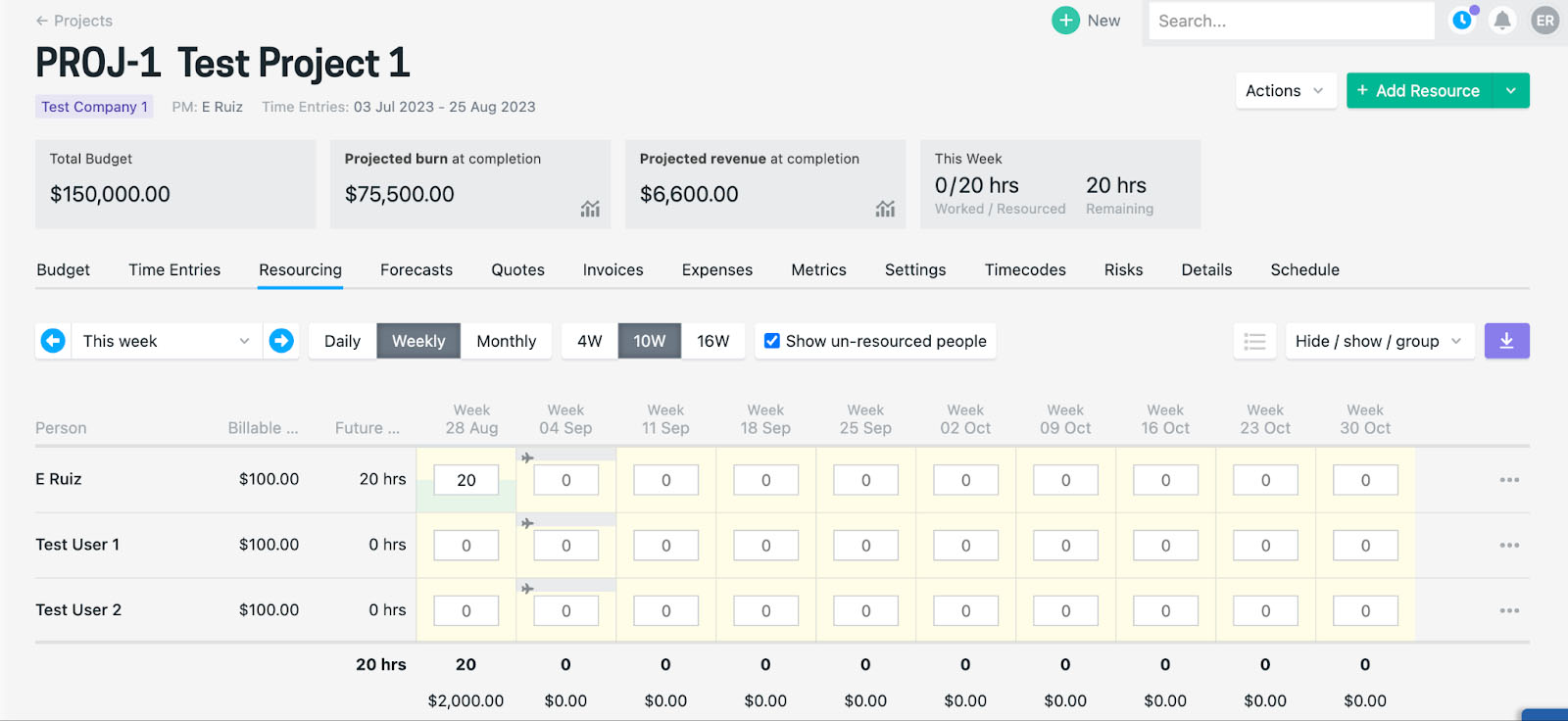Open E Ruiz row options menu
The image size is (1568, 721).
(1509, 480)
